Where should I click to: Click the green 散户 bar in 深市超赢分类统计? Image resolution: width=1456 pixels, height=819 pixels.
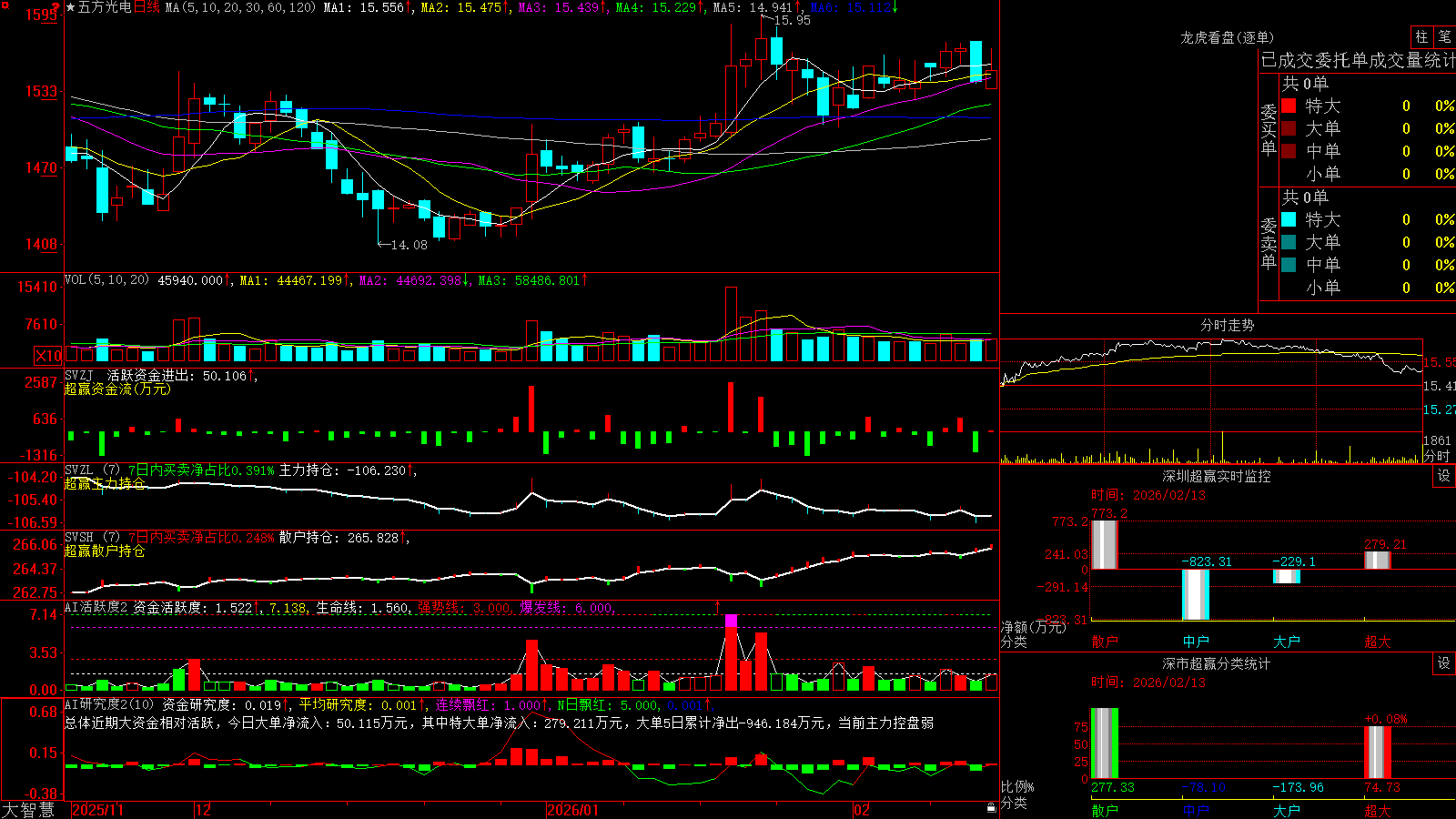click(1104, 743)
